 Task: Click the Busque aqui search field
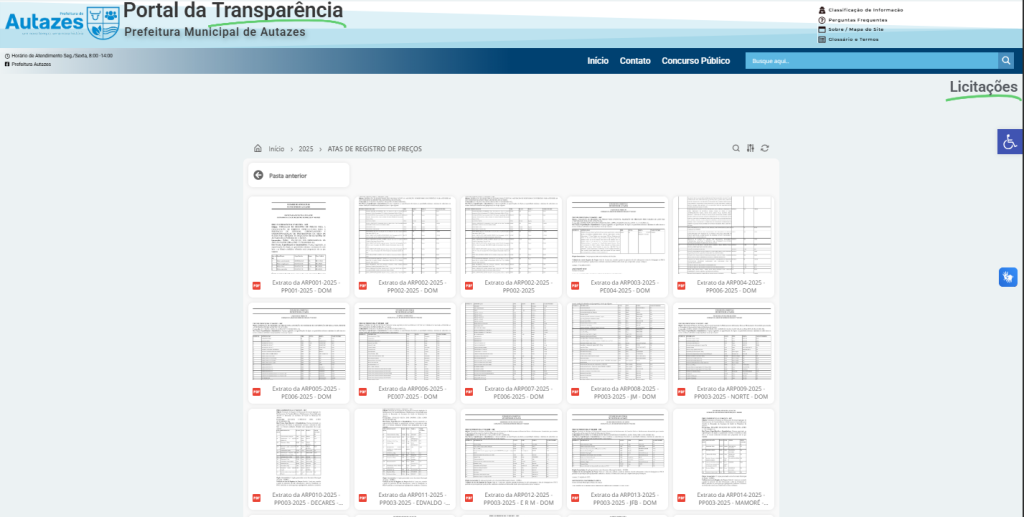click(870, 61)
